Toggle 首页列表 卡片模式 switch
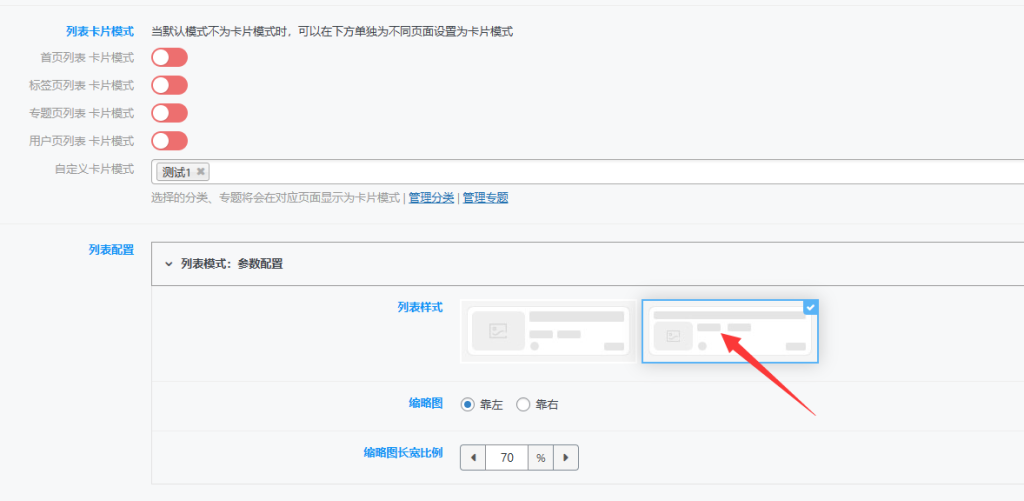Screen dimensions: 1024x501 tap(169, 57)
